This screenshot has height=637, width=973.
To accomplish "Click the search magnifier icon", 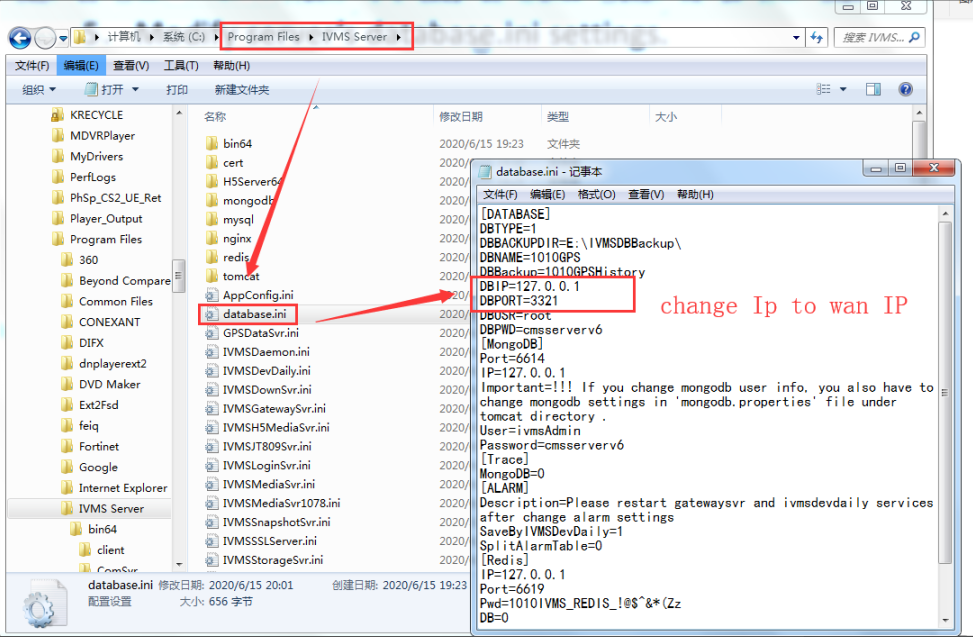I will tap(915, 38).
